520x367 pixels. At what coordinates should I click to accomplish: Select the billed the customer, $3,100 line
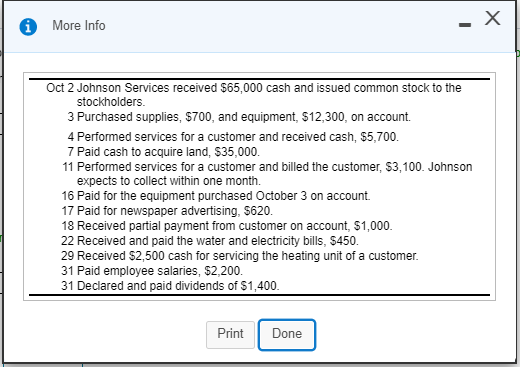click(267, 167)
